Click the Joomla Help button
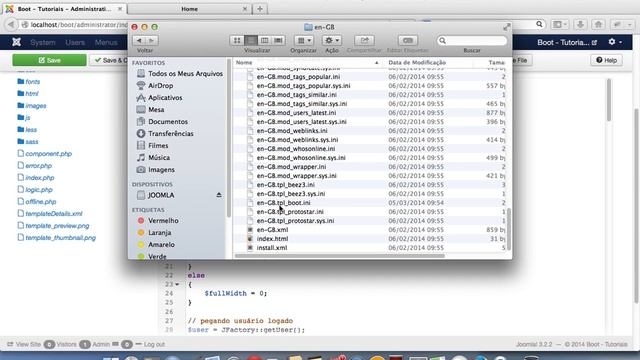 [607, 60]
